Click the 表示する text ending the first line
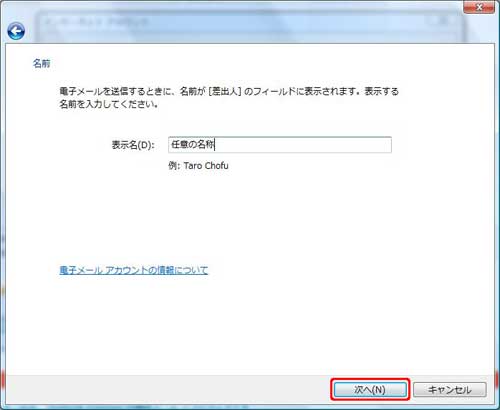 382,91
